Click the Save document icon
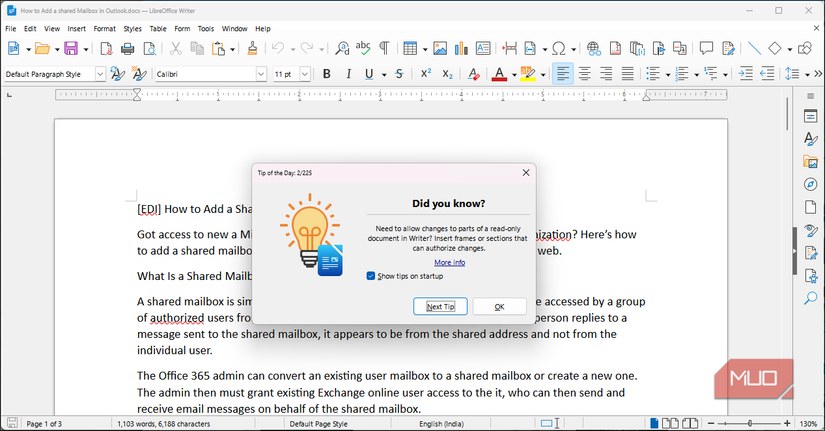 click(69, 48)
